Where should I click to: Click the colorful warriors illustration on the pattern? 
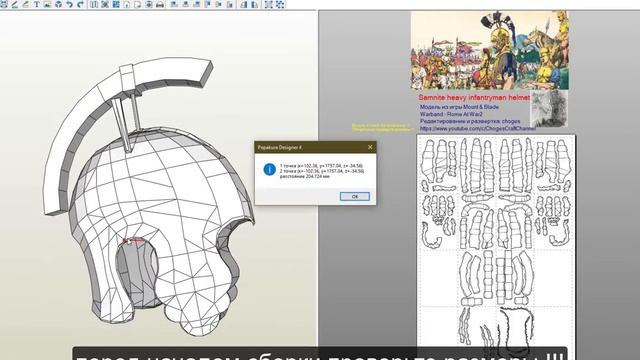point(489,50)
